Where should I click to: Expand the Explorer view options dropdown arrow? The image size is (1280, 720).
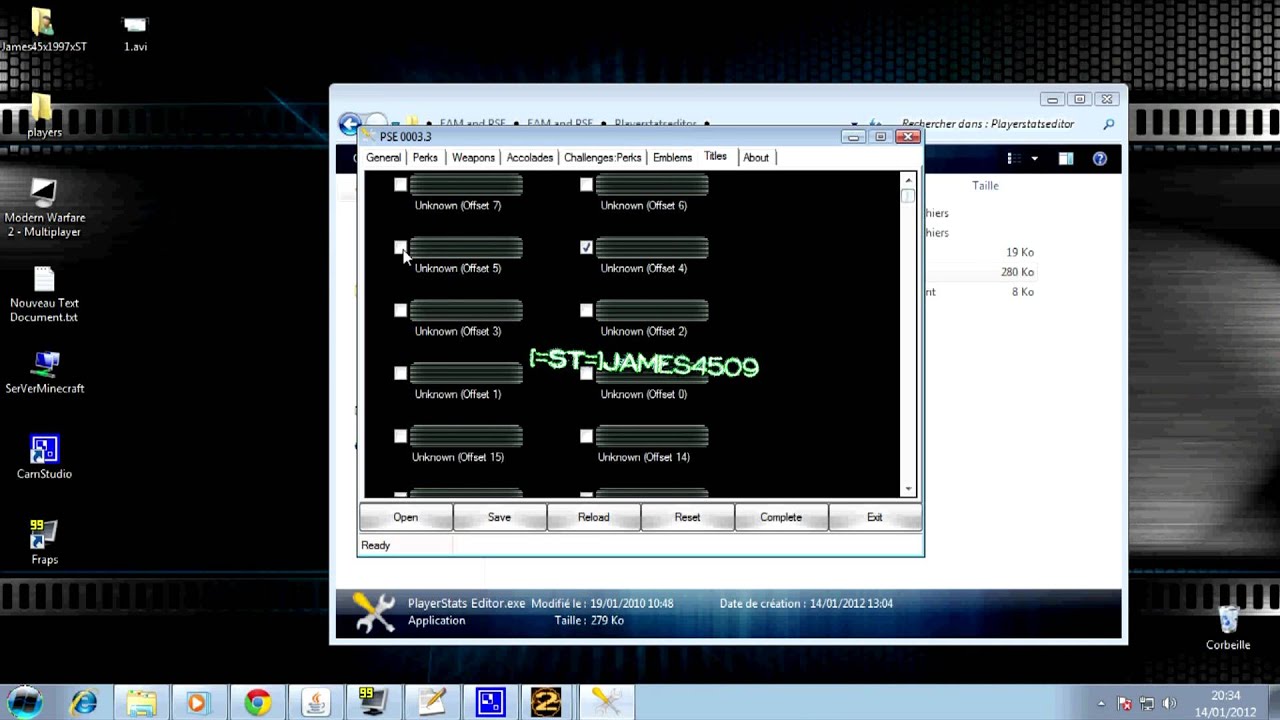pos(1034,159)
